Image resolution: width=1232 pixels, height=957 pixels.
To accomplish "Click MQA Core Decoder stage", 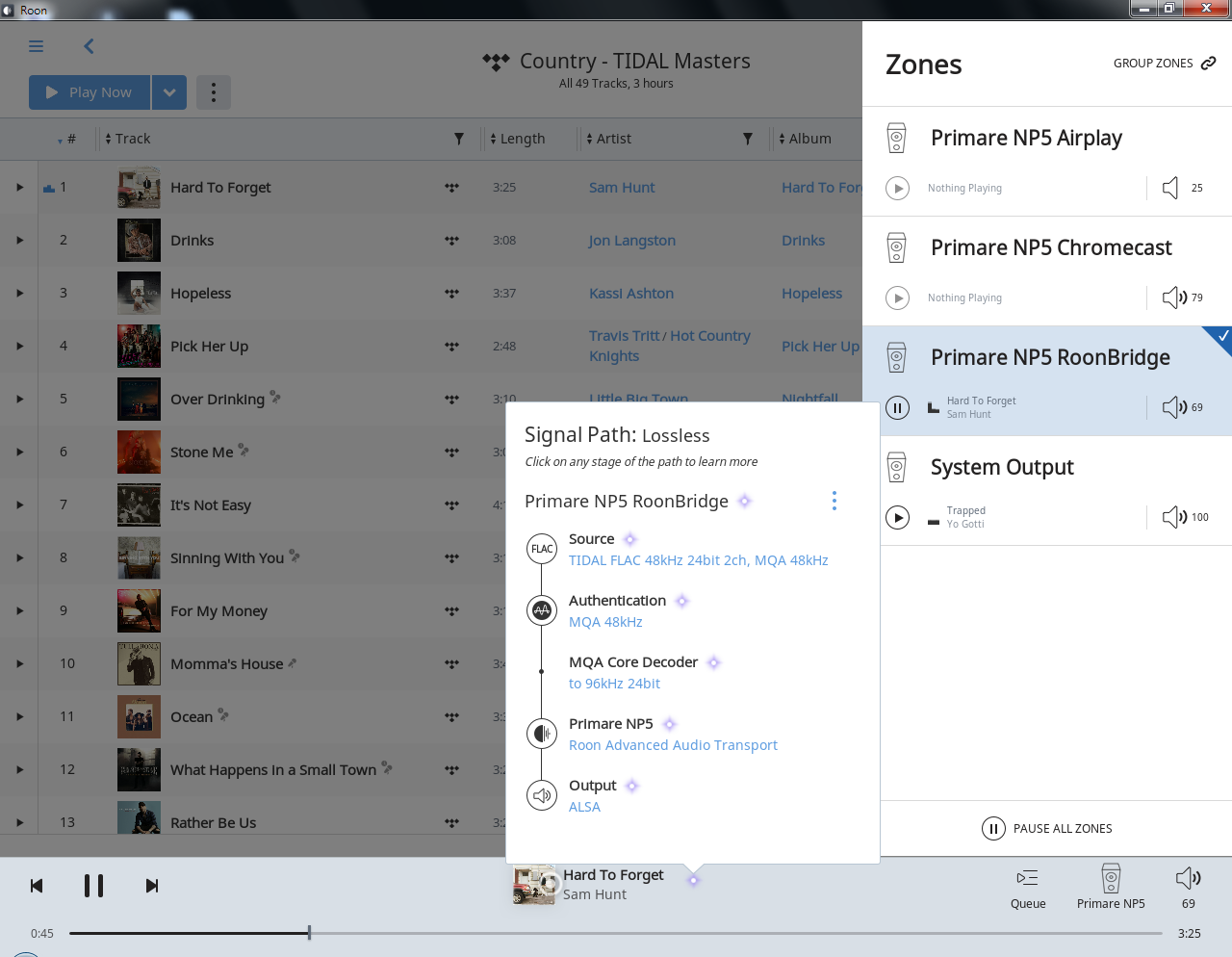I will 633,662.
